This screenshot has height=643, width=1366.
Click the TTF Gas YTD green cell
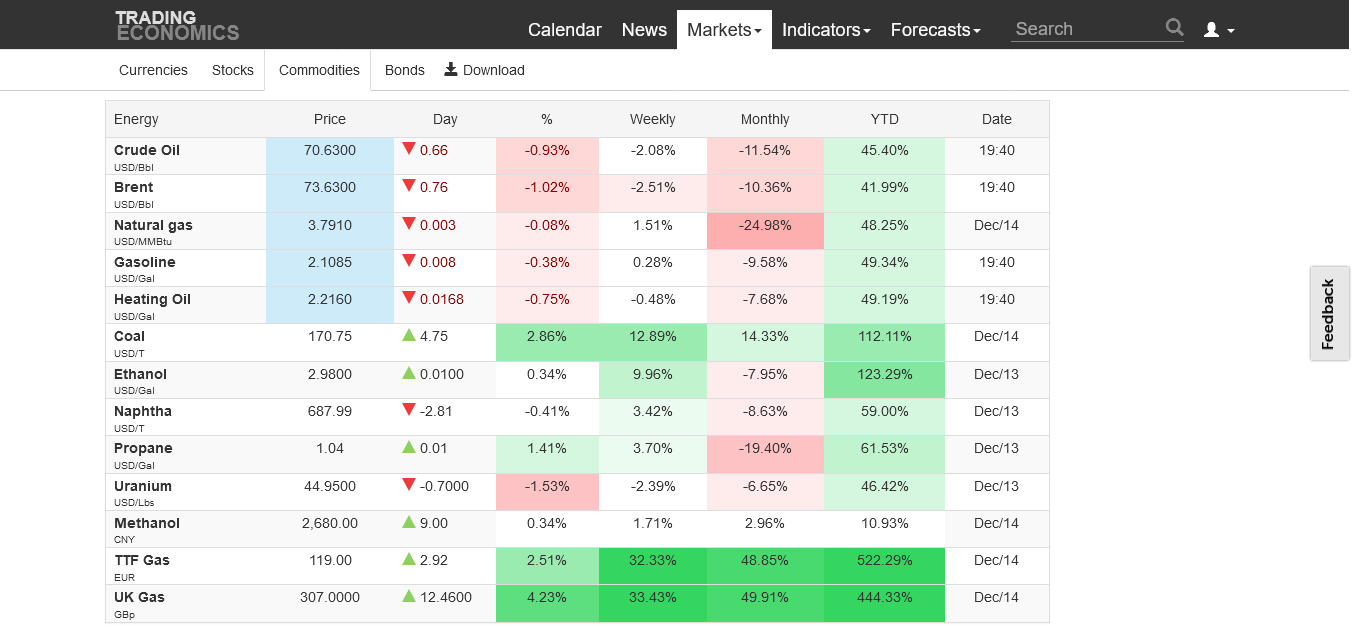(884, 560)
